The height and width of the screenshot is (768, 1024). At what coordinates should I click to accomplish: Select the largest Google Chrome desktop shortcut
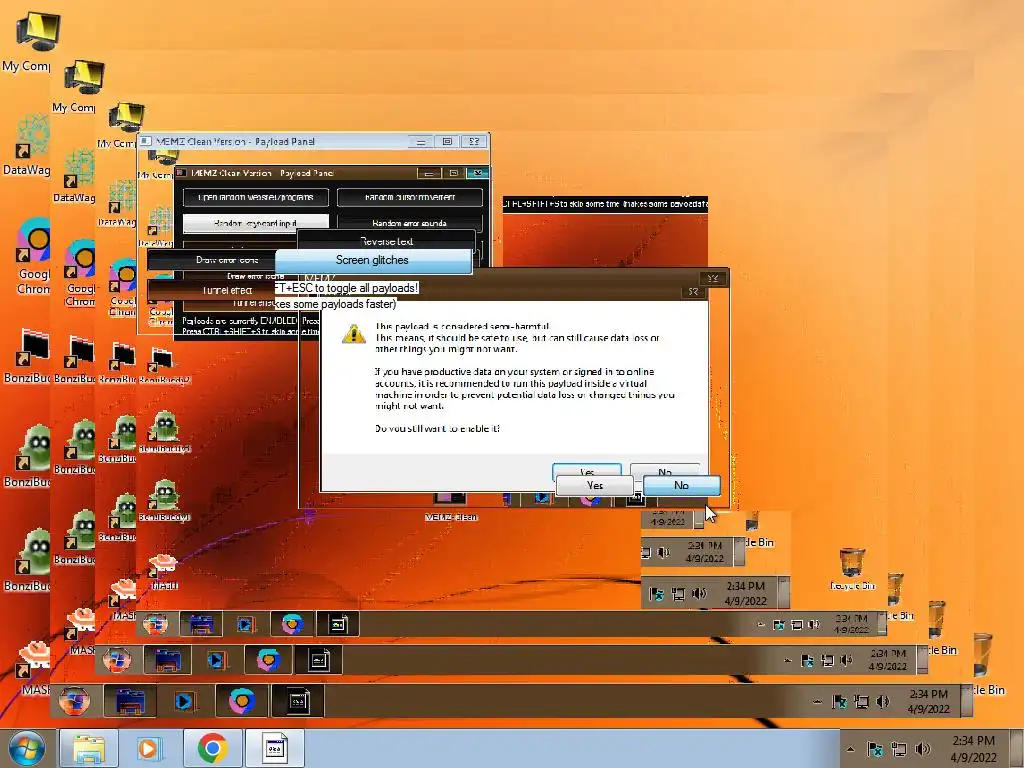click(33, 256)
